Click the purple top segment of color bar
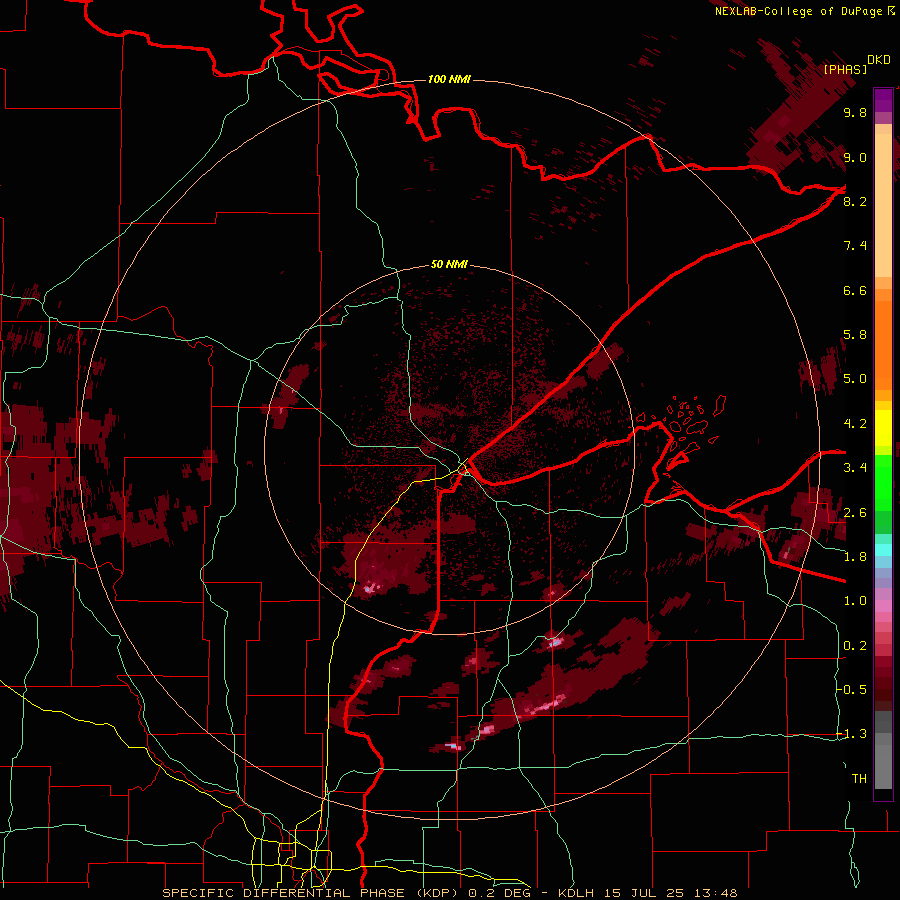The width and height of the screenshot is (900, 900). [883, 100]
